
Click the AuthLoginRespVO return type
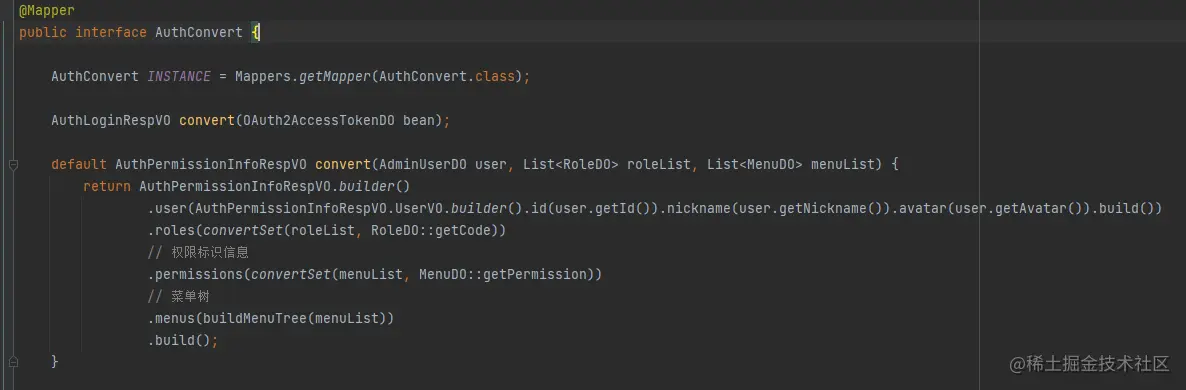click(x=110, y=120)
